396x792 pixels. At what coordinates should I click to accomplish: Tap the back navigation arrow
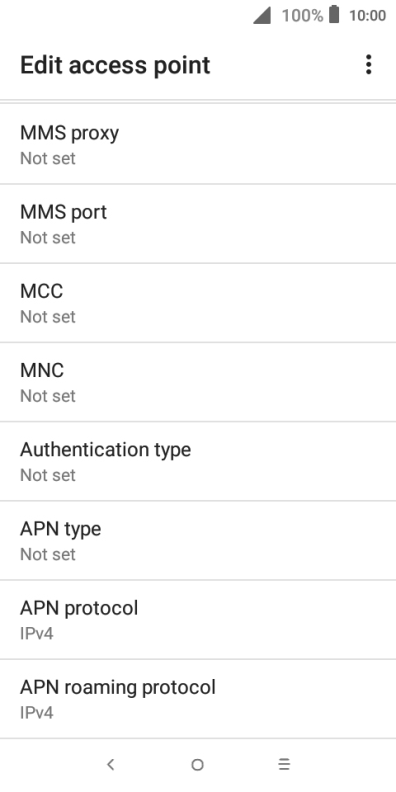coord(111,765)
